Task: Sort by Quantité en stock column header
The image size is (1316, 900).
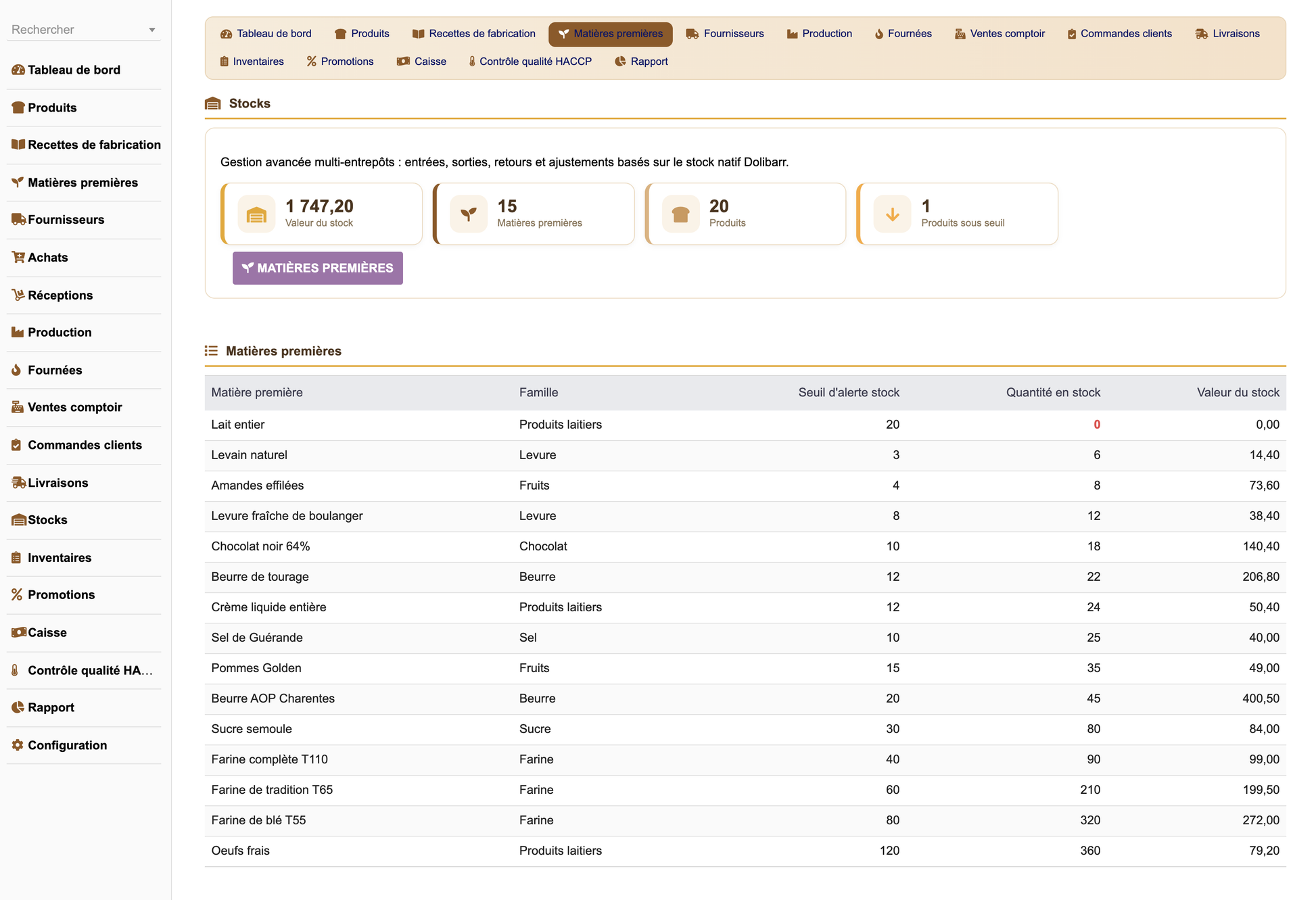Action: [x=1053, y=393]
